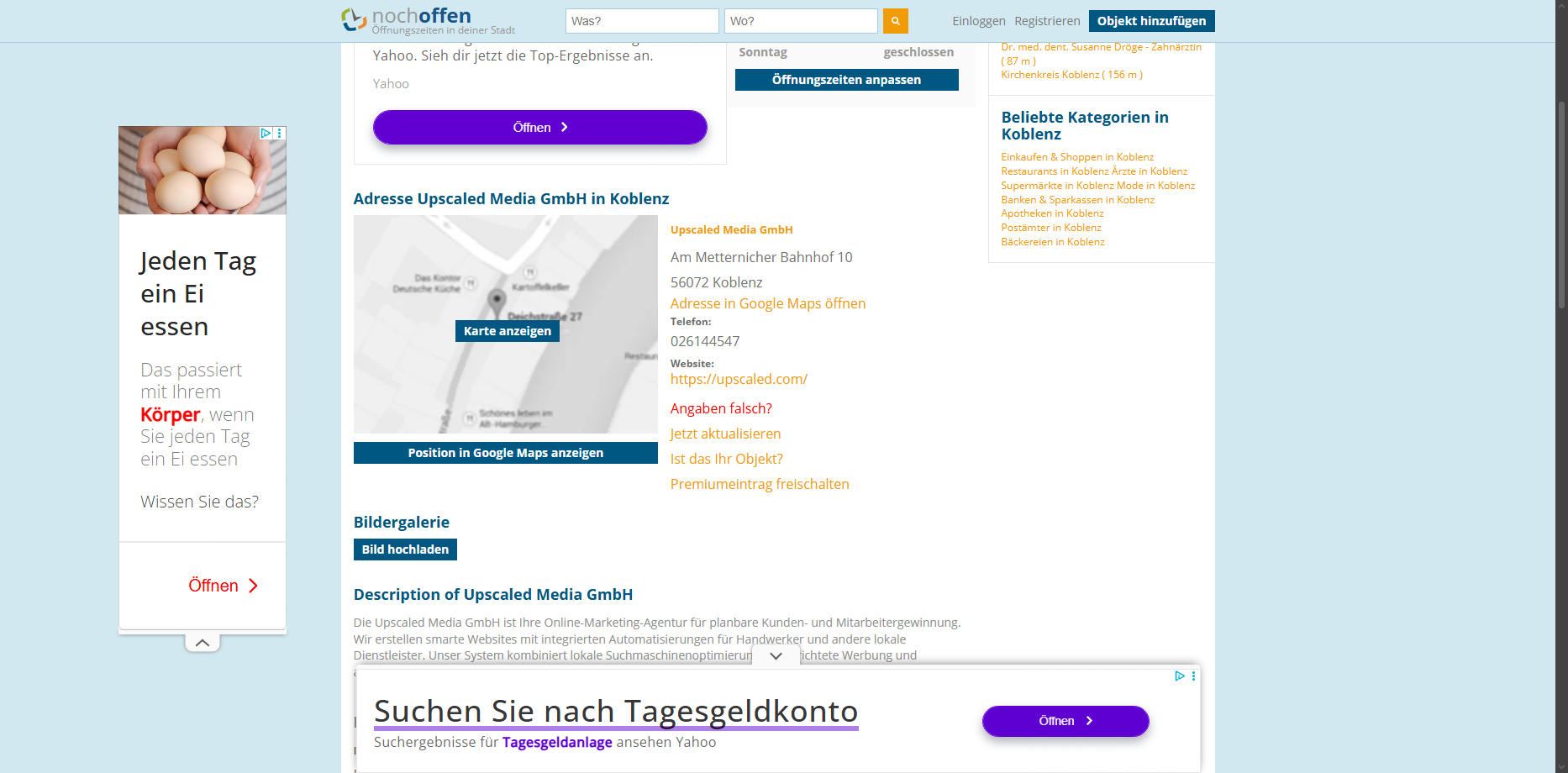Click Position in Google Maps anzeigen
The height and width of the screenshot is (773, 1568).
(505, 453)
